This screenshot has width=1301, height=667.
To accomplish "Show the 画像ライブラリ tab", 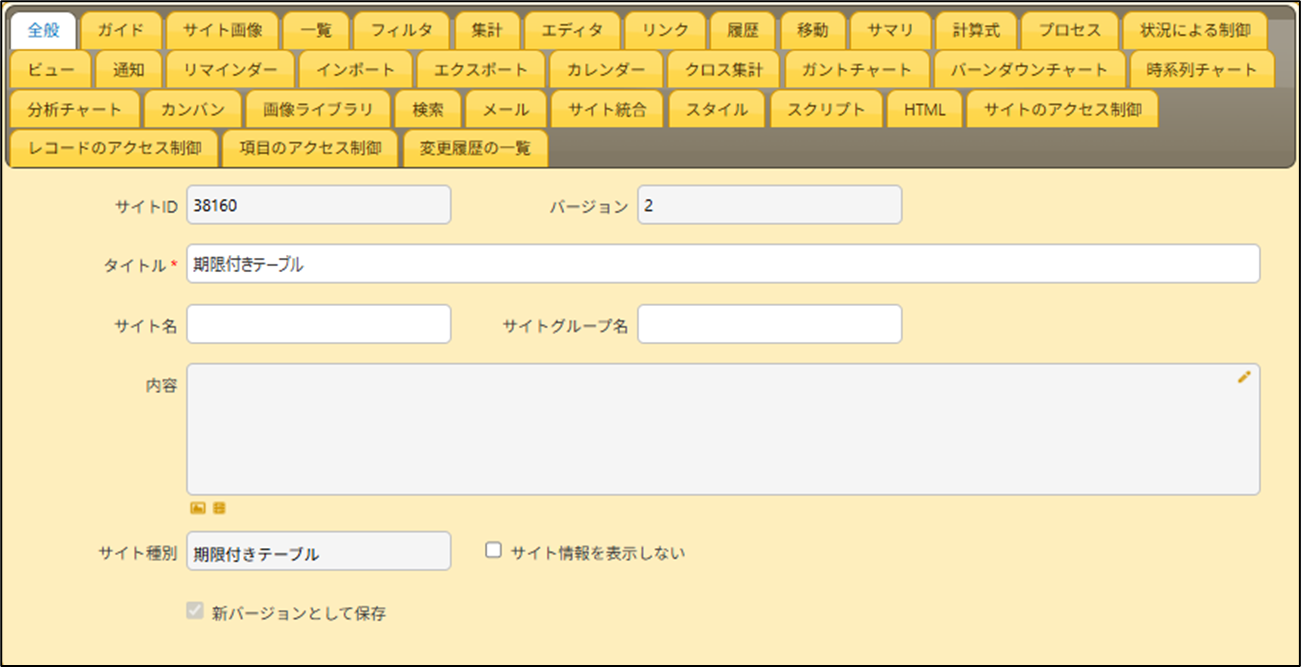I will click(x=311, y=109).
